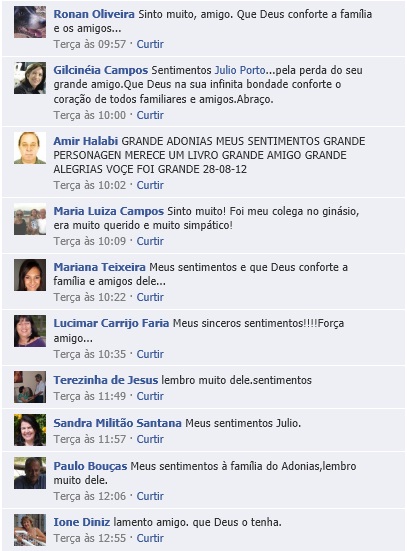Visit Sandra Militão Santana's profile name
This screenshot has height=551, width=407.
tap(117, 423)
